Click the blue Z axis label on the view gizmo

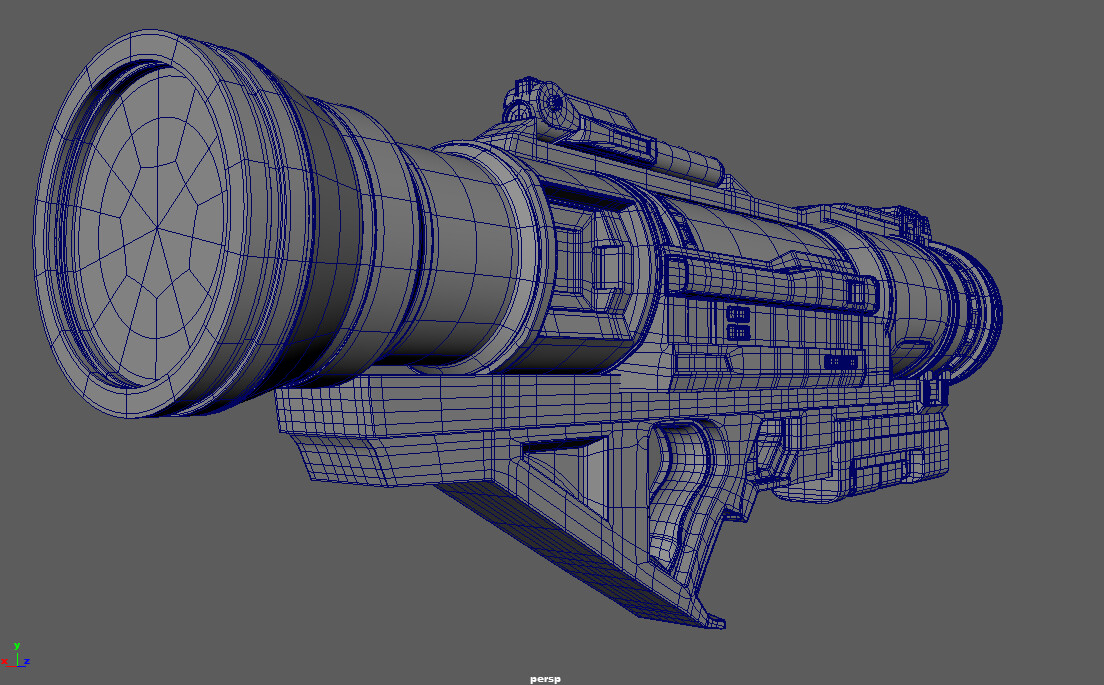(x=27, y=662)
